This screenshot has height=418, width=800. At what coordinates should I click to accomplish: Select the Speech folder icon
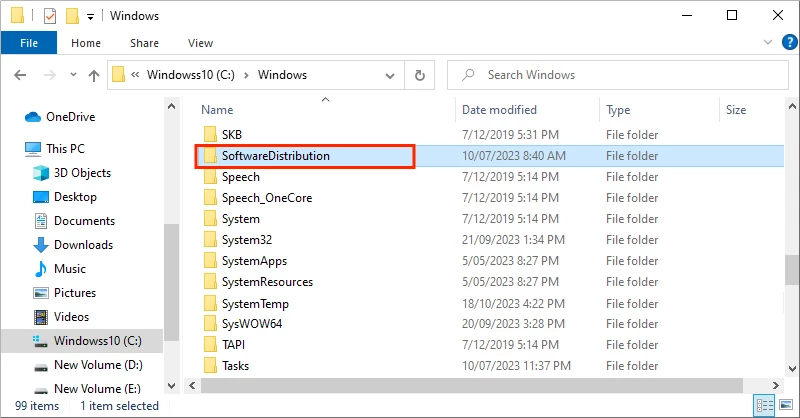tap(210, 177)
